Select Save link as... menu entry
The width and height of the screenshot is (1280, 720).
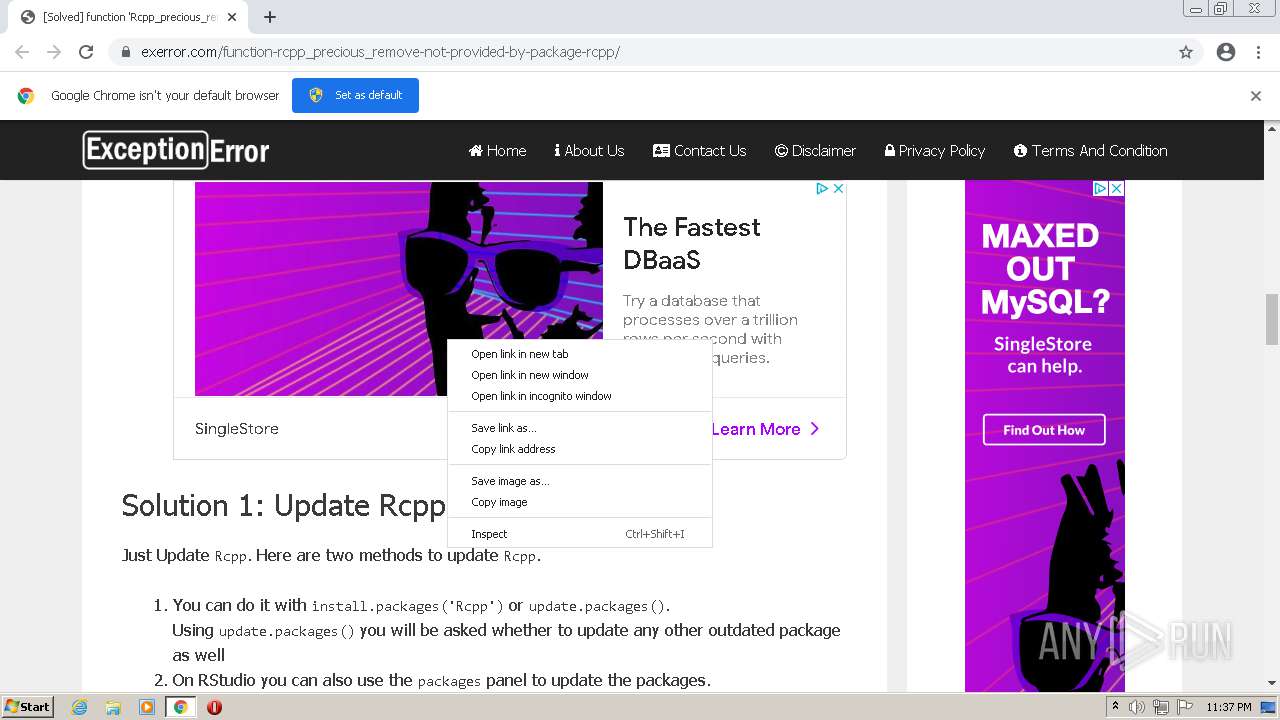pos(580,428)
